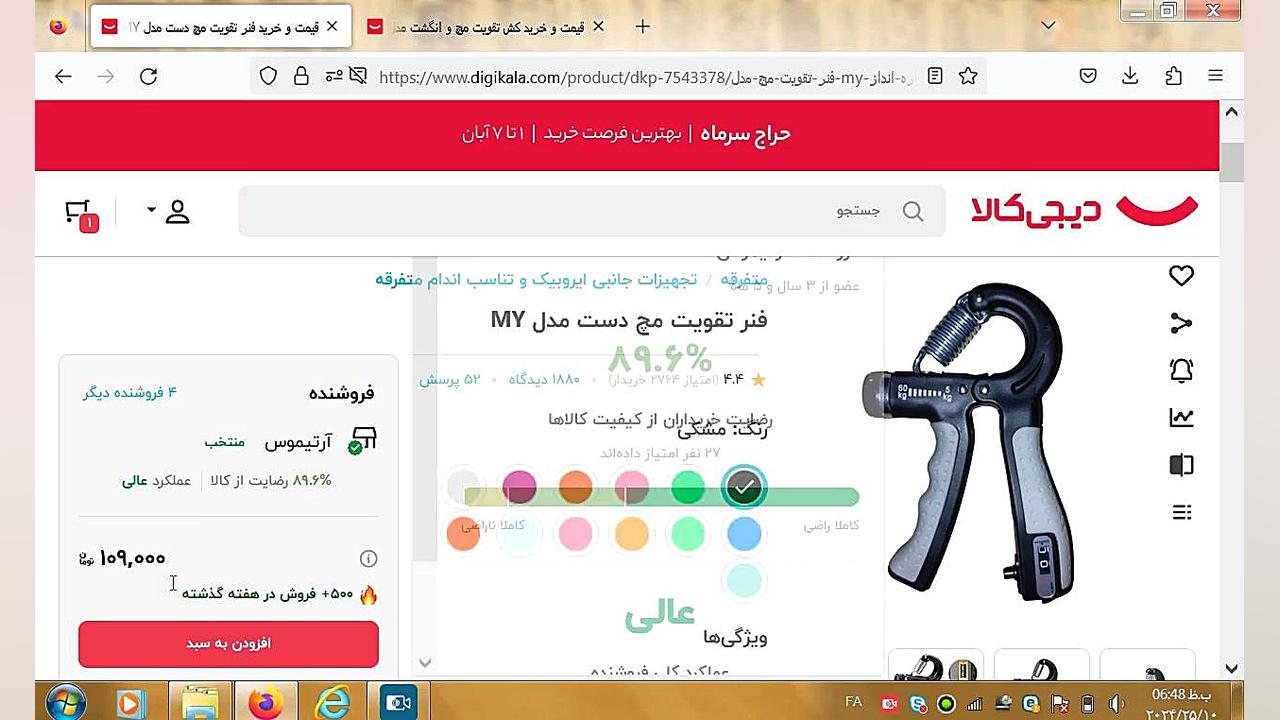Open seller آرتیموس page
The image size is (1280, 720).
point(298,441)
